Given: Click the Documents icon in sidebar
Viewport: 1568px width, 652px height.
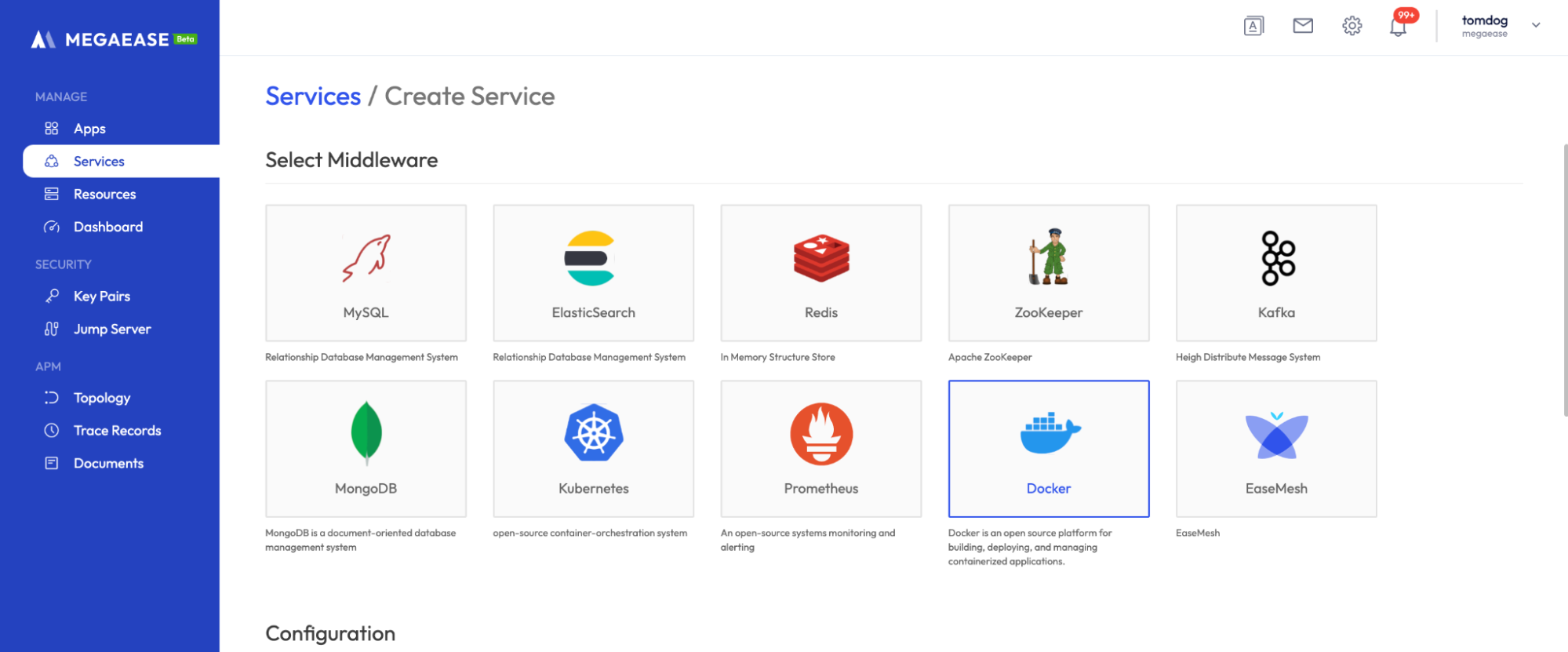Looking at the screenshot, I should click(52, 463).
